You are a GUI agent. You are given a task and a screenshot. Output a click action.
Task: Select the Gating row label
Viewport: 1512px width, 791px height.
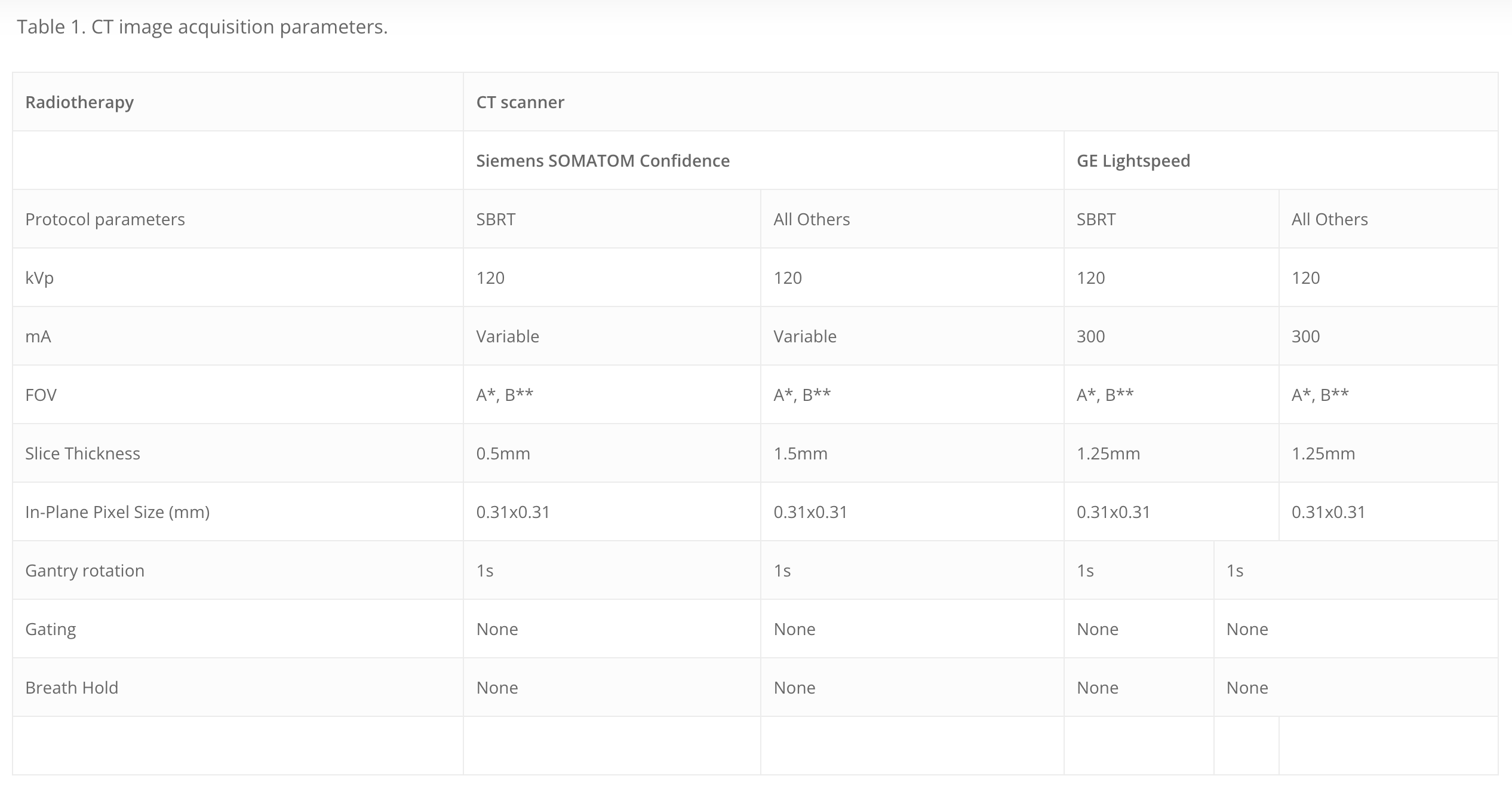coord(51,629)
